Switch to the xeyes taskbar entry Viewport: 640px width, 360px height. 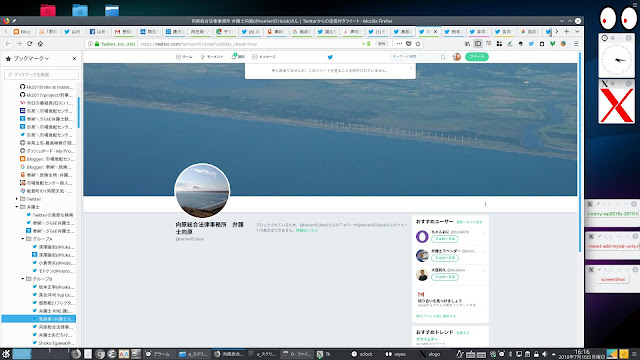[x=396, y=354]
